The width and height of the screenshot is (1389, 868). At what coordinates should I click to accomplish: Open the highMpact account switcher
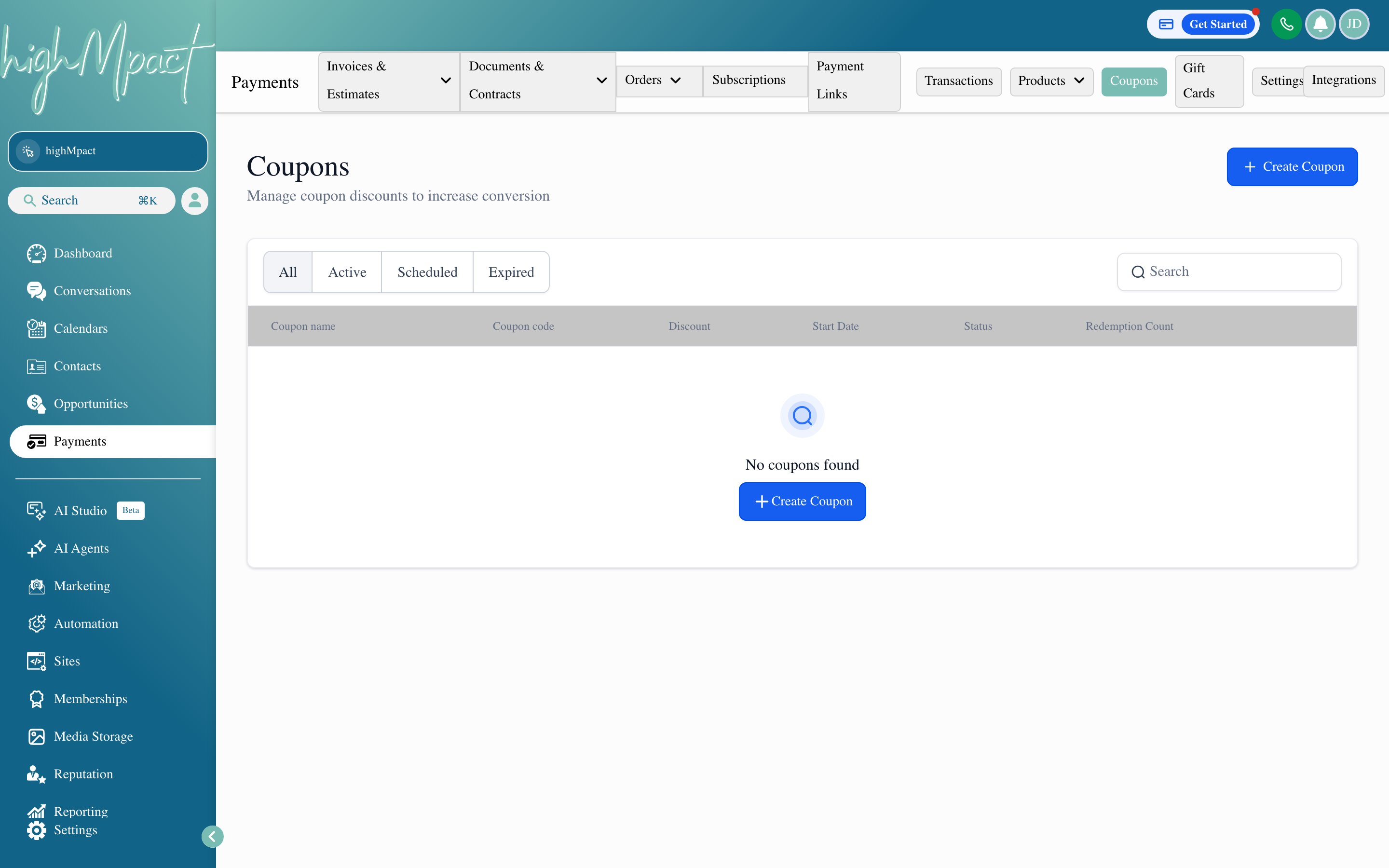point(108,151)
